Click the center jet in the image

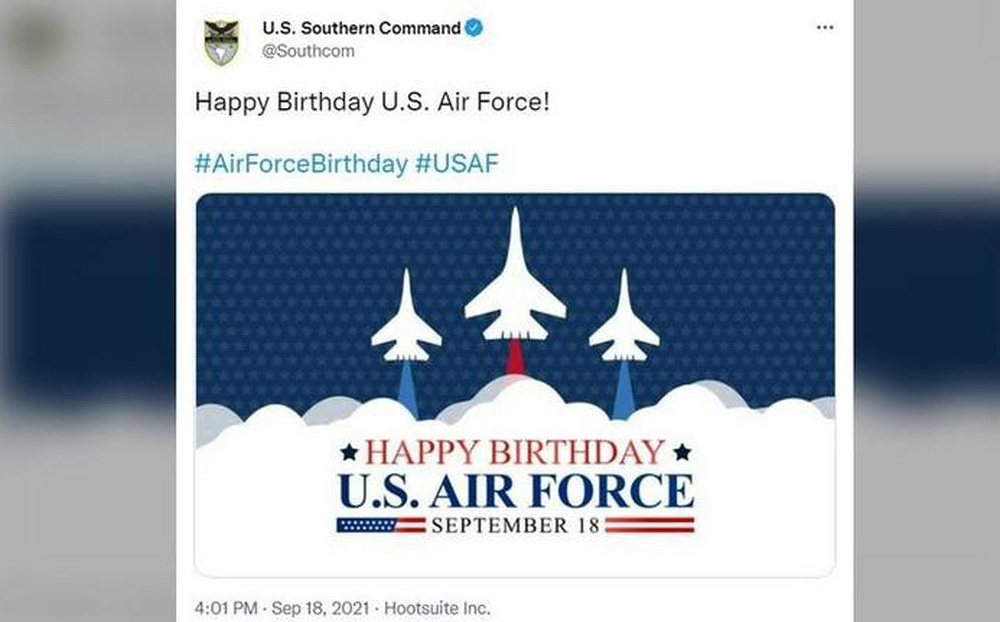pos(515,280)
